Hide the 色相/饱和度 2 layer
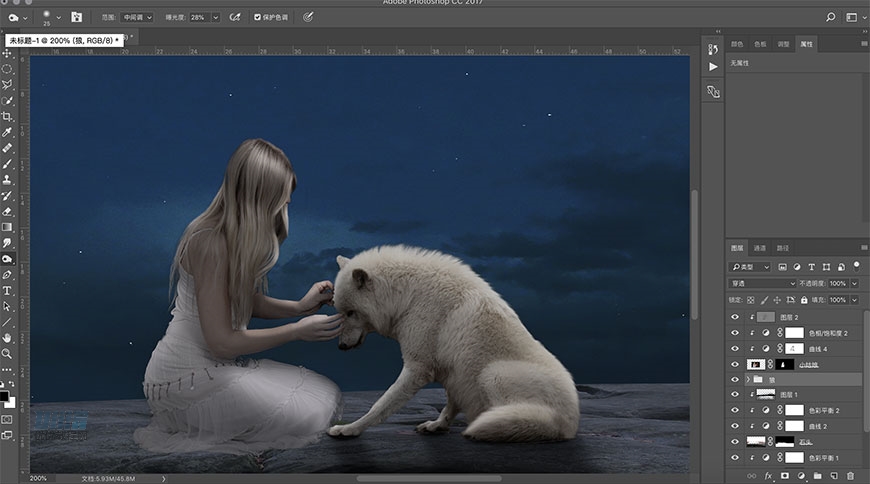Viewport: 870px width, 484px height. coord(735,333)
